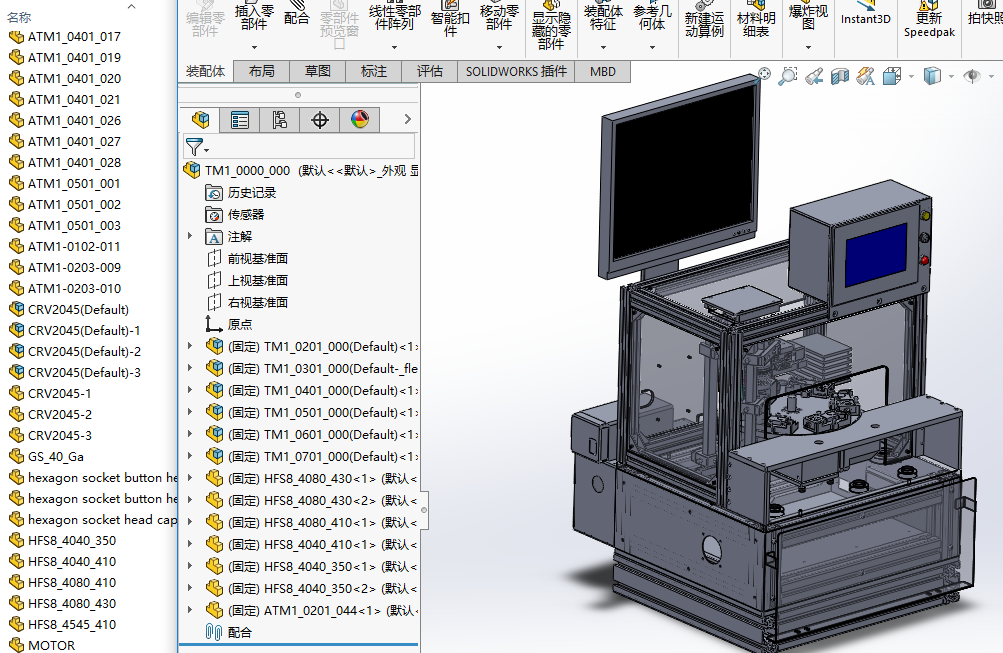Open the View Orientation cube icon
This screenshot has width=1003, height=653.
coord(891,75)
